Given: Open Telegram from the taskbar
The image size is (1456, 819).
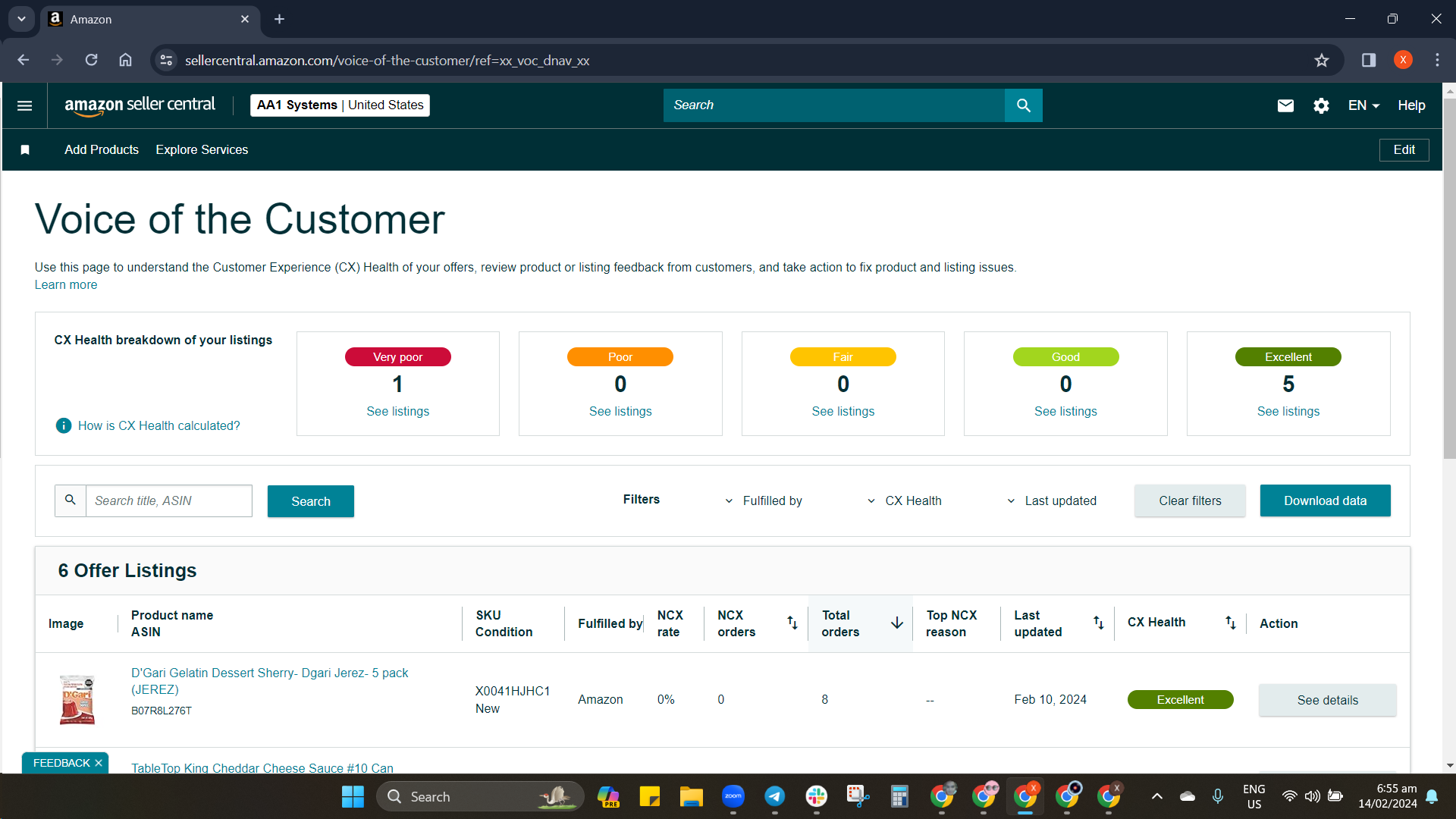Looking at the screenshot, I should 774,796.
